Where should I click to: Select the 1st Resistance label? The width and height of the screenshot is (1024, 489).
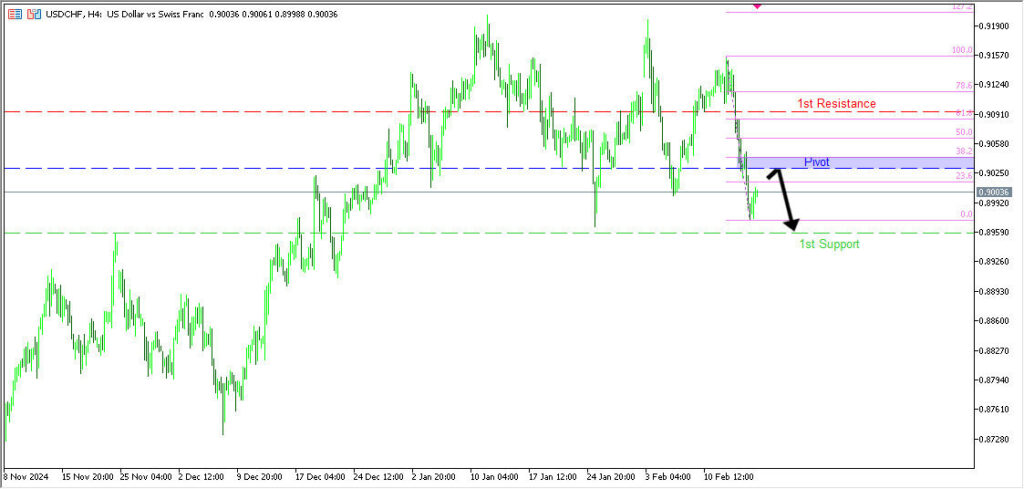point(836,103)
